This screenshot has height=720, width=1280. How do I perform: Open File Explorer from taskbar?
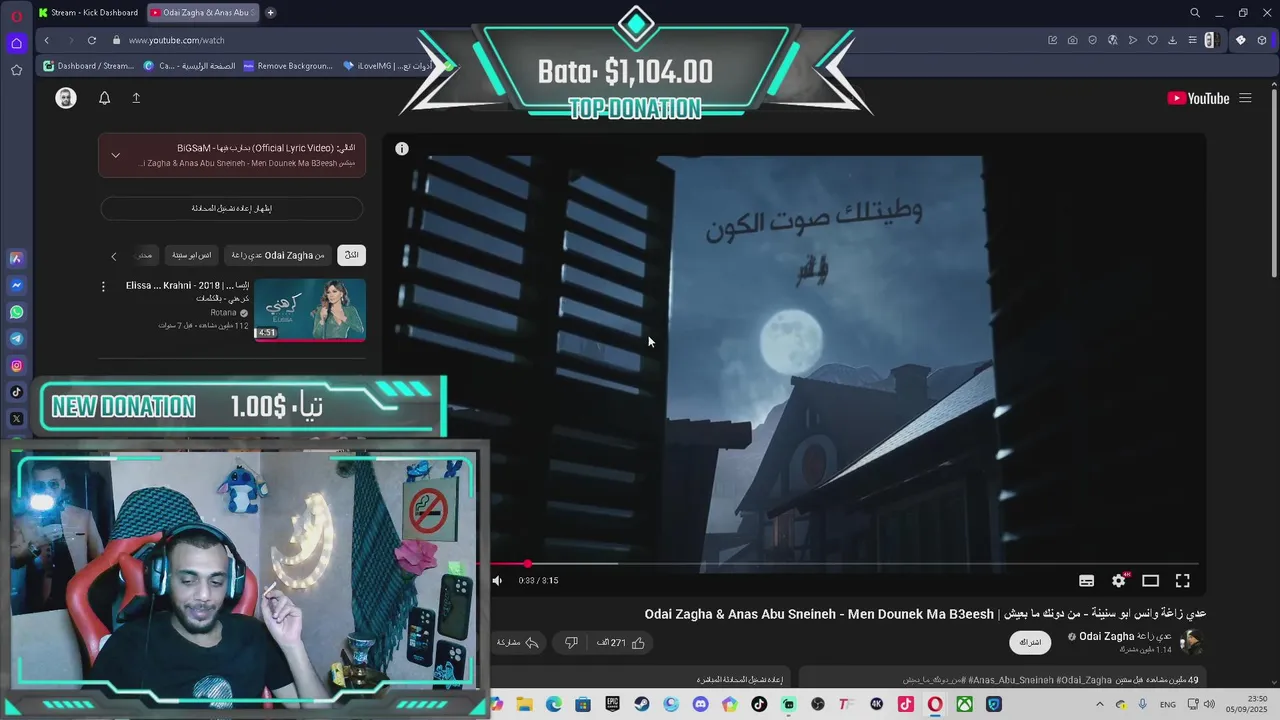(524, 704)
